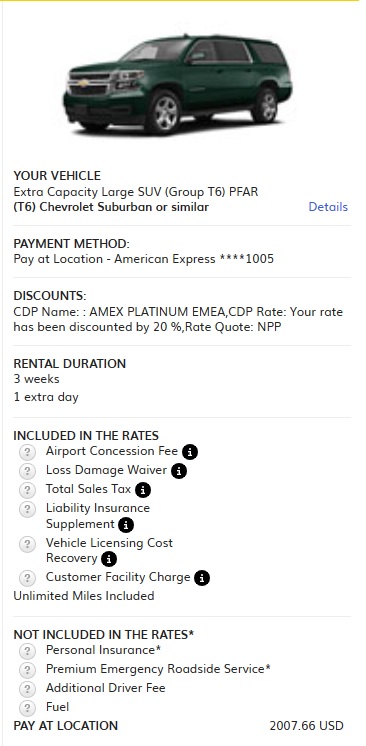Click info icon next to Loss Damage Waiver

tap(179, 471)
